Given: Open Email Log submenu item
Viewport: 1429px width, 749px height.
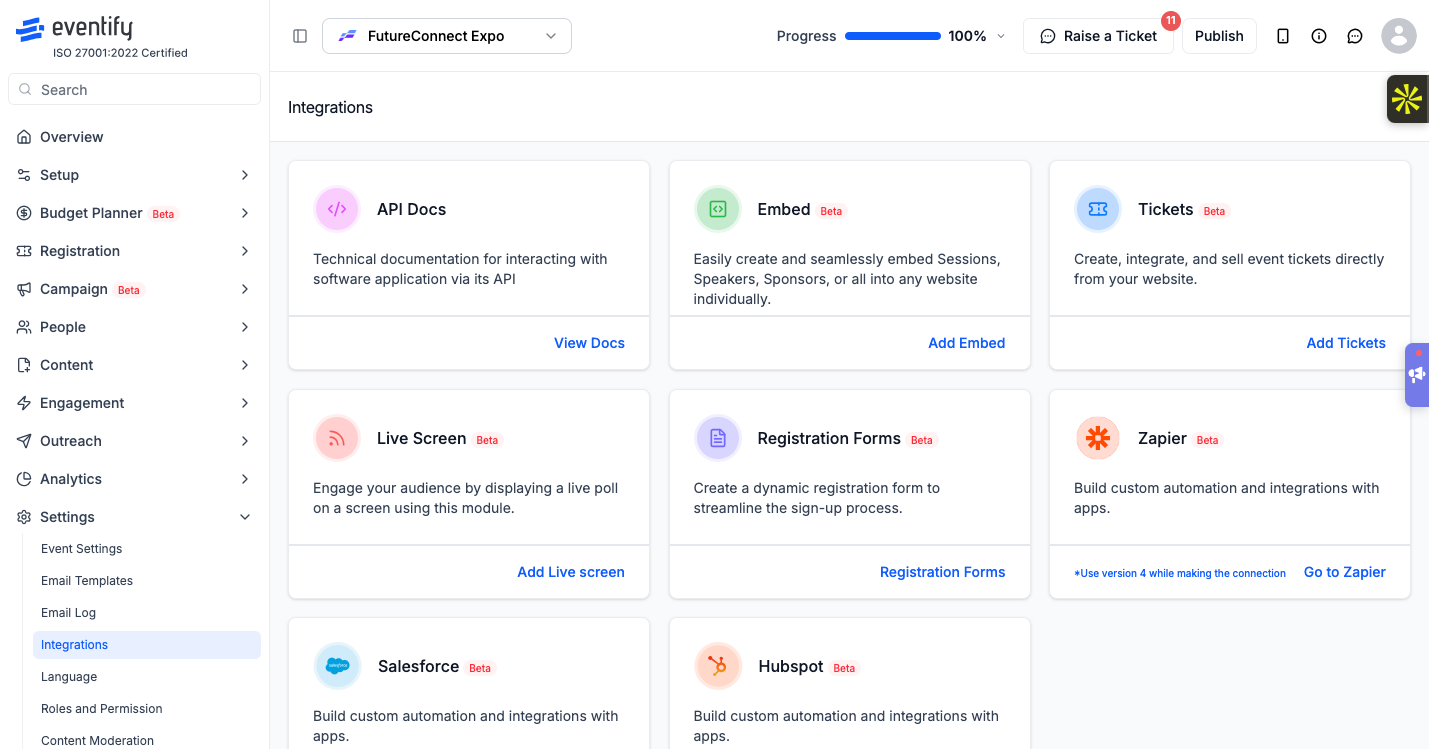Looking at the screenshot, I should pyautogui.click(x=68, y=613).
